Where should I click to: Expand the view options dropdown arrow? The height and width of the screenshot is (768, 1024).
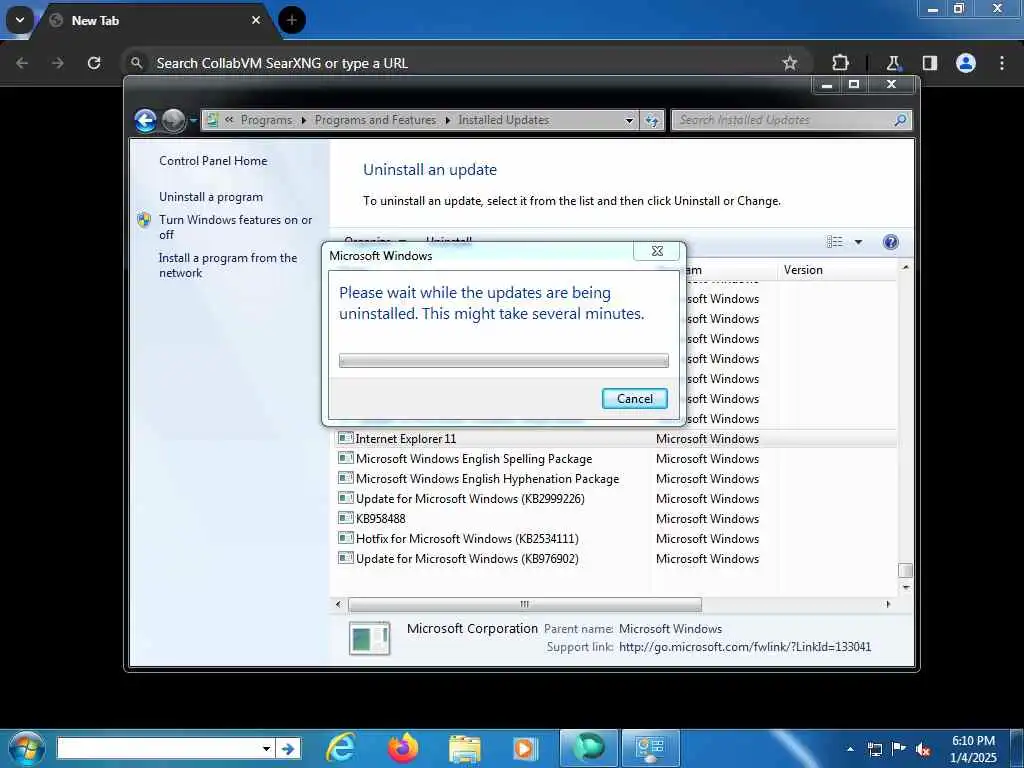tap(858, 242)
